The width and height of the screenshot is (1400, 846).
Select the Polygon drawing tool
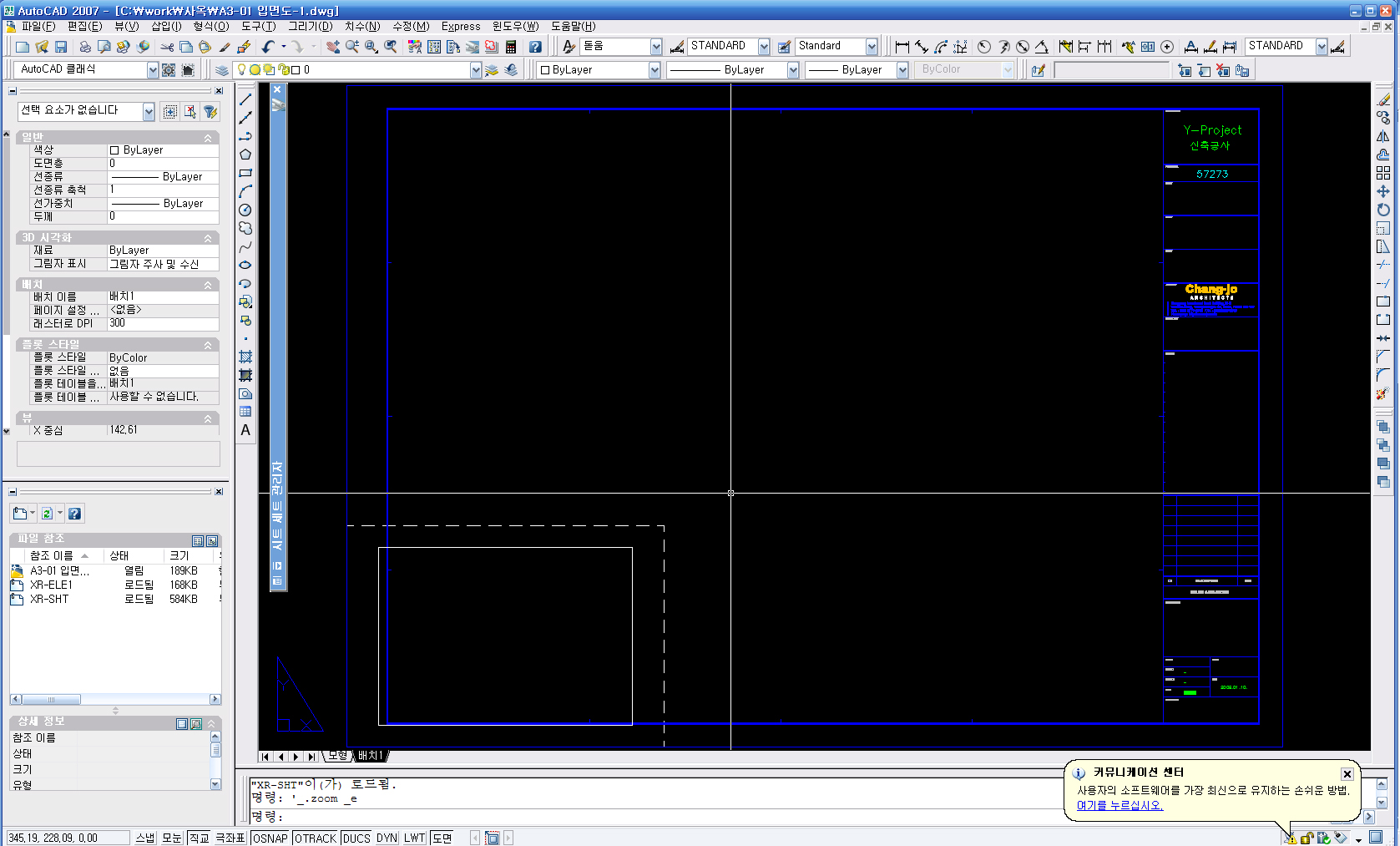point(245,155)
